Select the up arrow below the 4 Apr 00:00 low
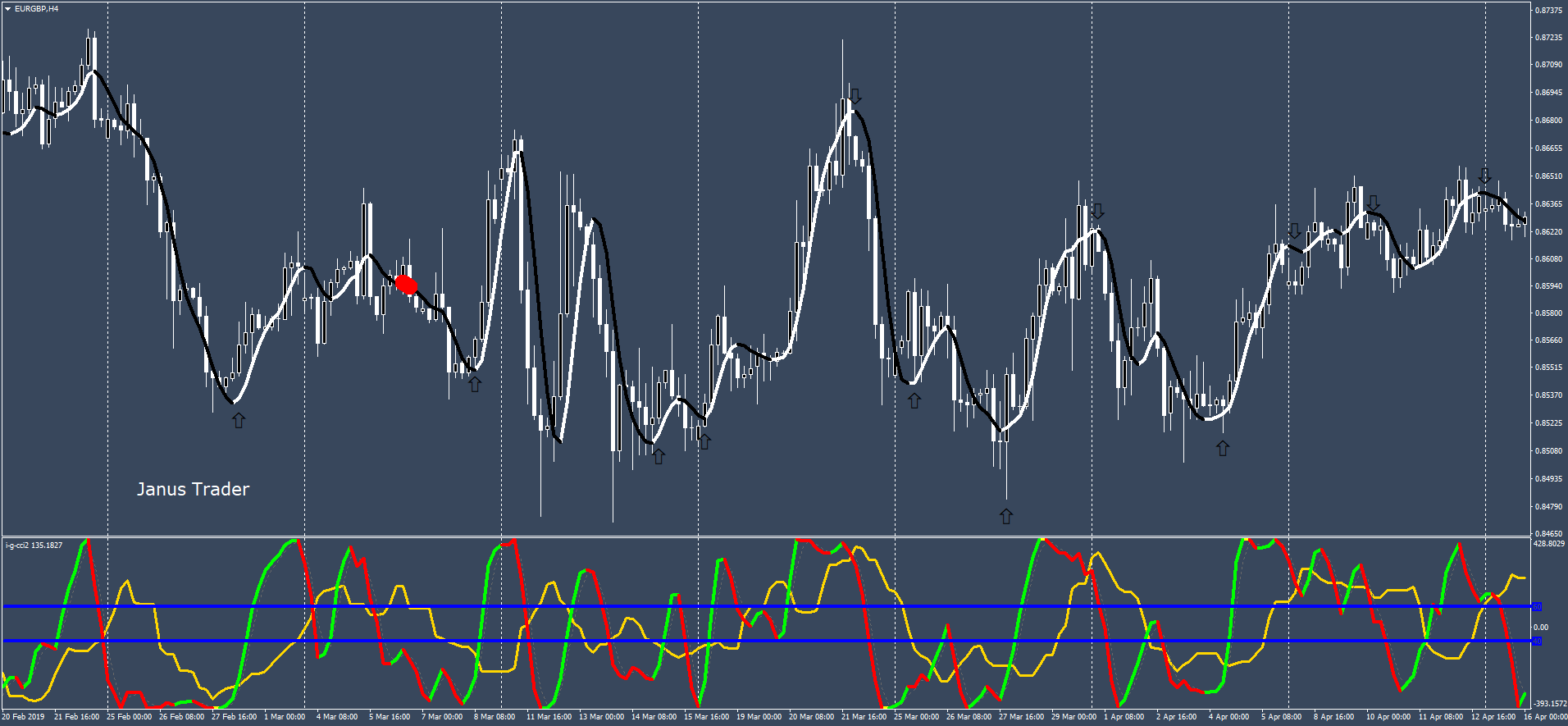Image resolution: width=1568 pixels, height=726 pixels. (x=1223, y=448)
